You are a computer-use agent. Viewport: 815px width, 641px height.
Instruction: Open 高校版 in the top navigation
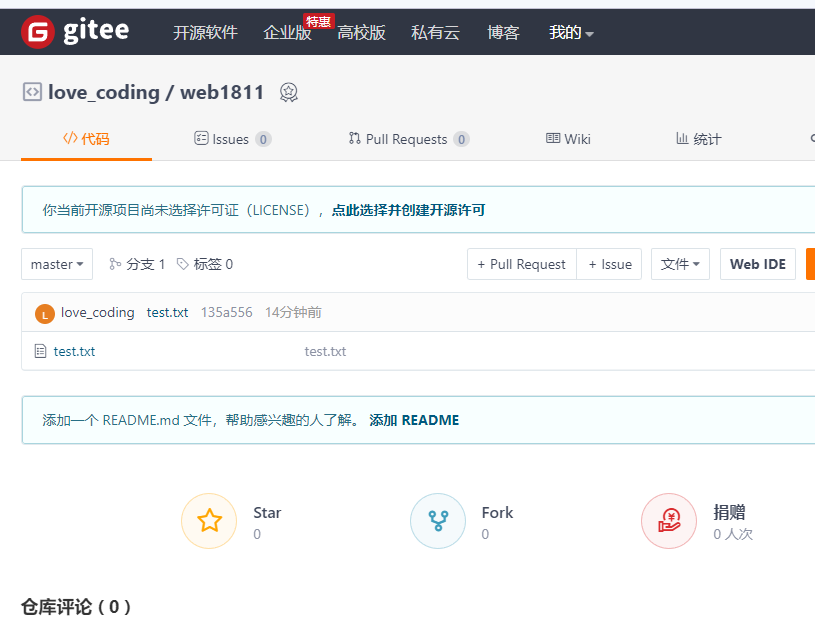tap(361, 33)
